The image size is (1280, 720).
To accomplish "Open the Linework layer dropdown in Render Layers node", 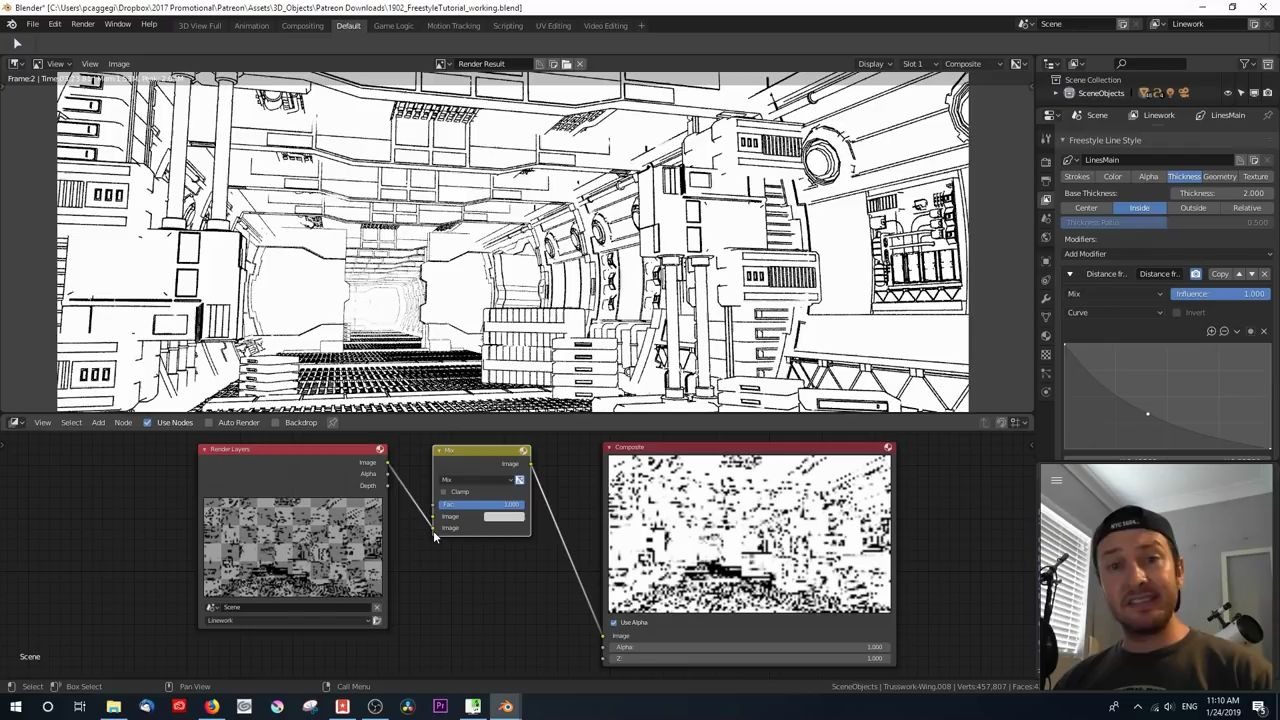I will point(287,621).
